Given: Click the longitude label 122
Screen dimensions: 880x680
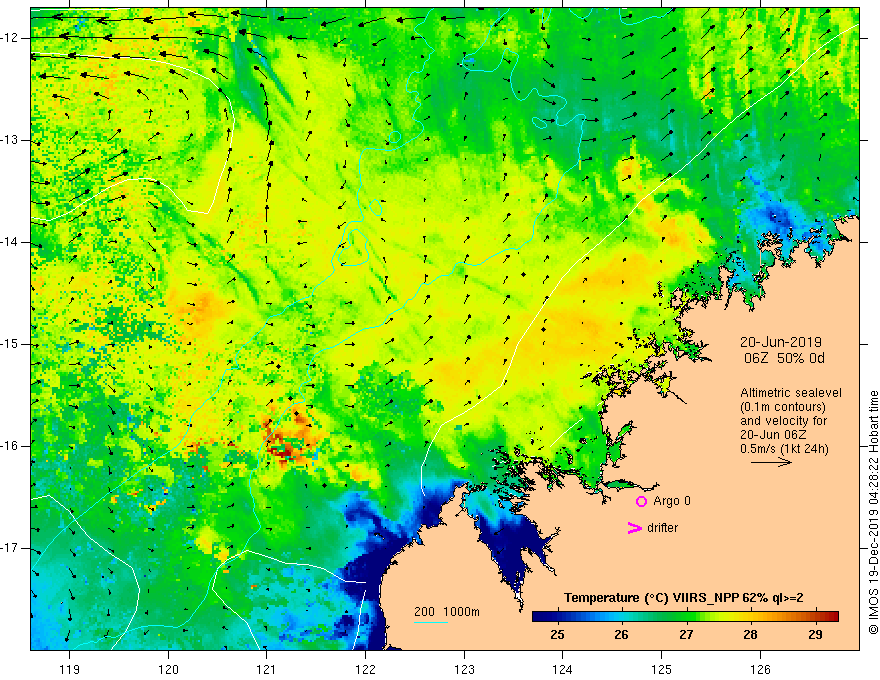Looking at the screenshot, I should click(365, 669).
